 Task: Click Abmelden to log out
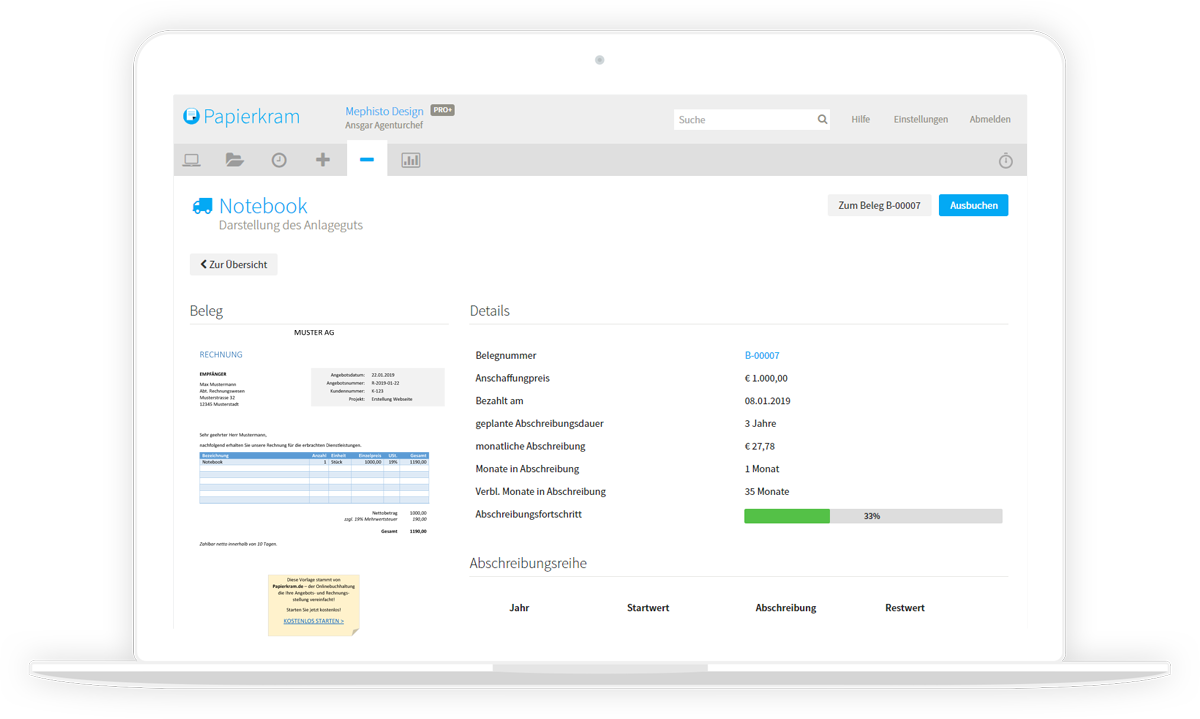click(x=990, y=119)
